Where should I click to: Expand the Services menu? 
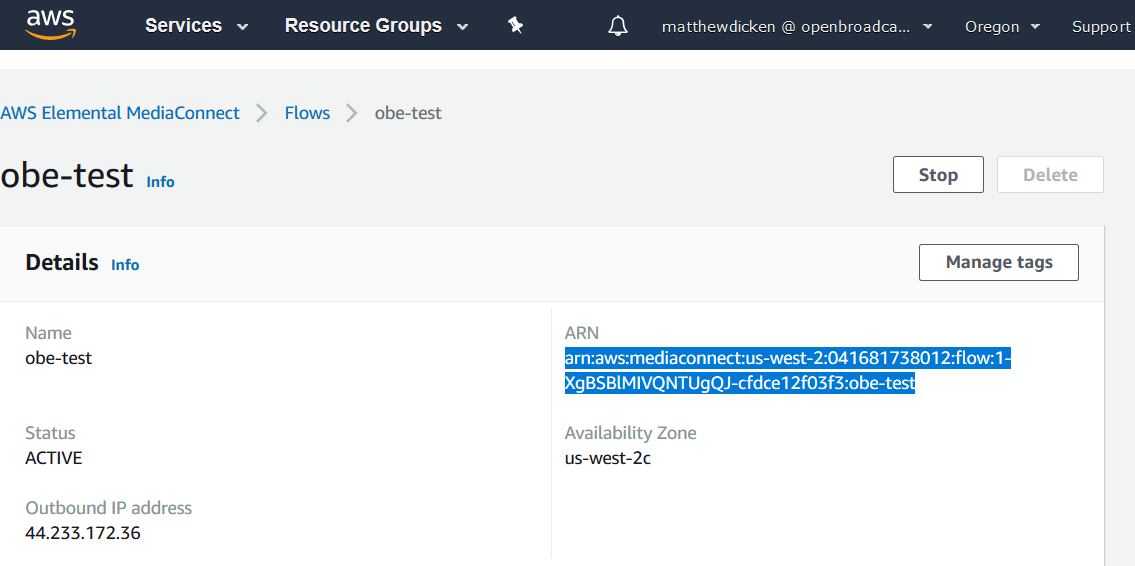196,26
